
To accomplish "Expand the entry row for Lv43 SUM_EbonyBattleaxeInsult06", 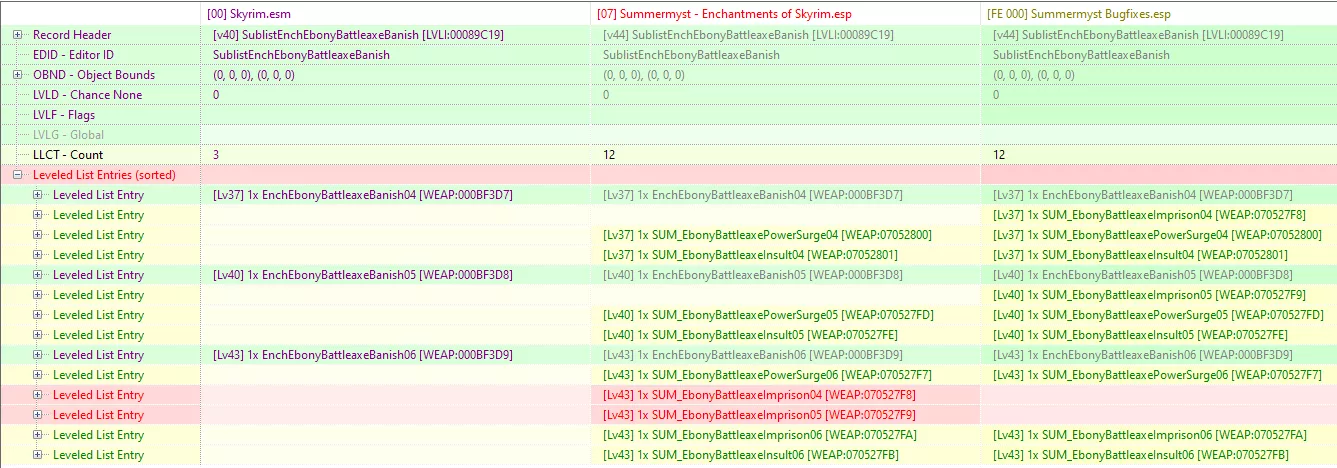I will [x=37, y=455].
